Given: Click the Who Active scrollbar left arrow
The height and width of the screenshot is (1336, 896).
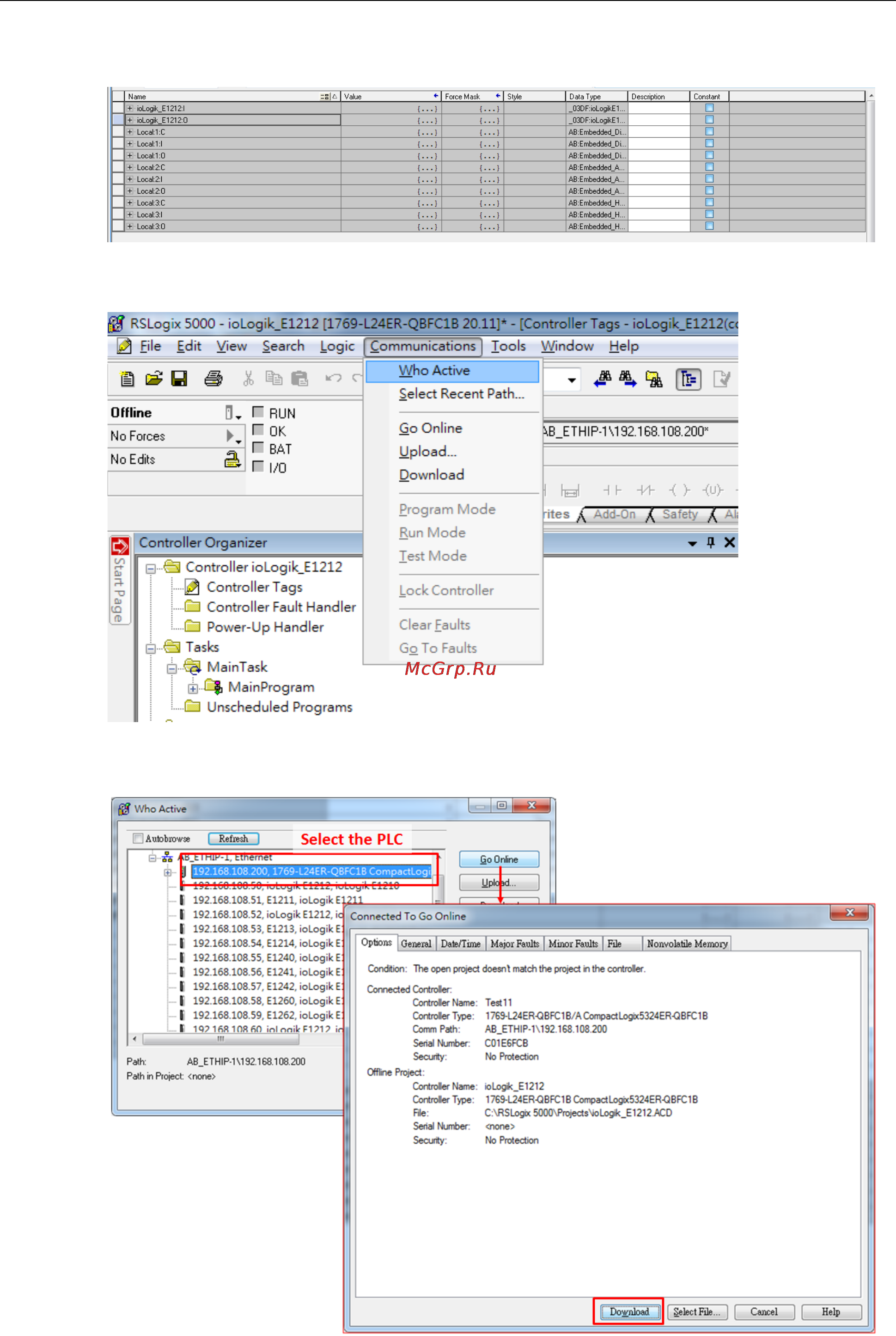Looking at the screenshot, I should 135,1039.
